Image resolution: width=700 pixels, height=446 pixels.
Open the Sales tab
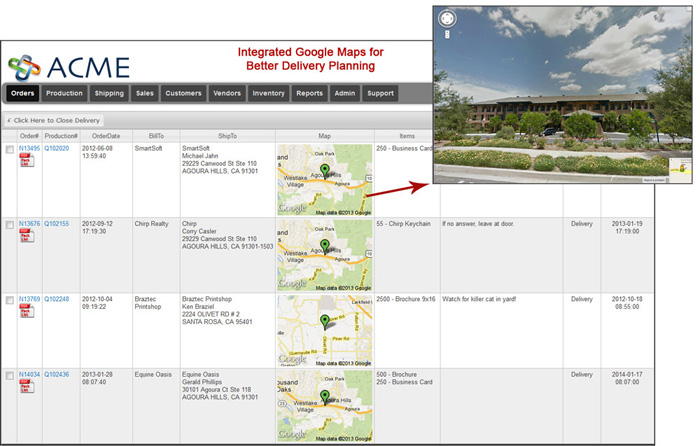click(145, 93)
